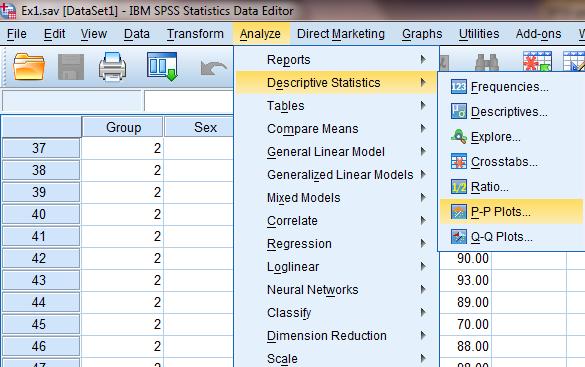Screen dimensions: 585x367
Task: Click the Open data document folder icon
Action: pyautogui.click(x=29, y=67)
